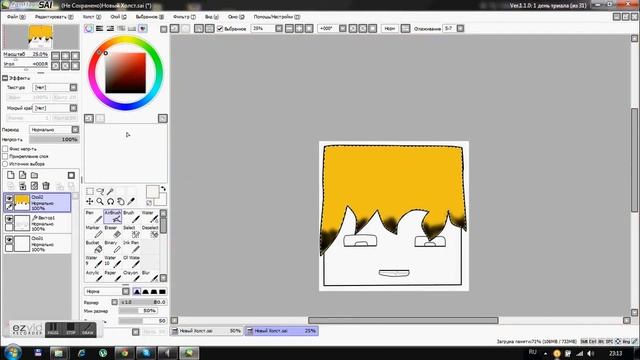Select the Binary pen tool
This screenshot has width=640, height=360.
[113, 247]
